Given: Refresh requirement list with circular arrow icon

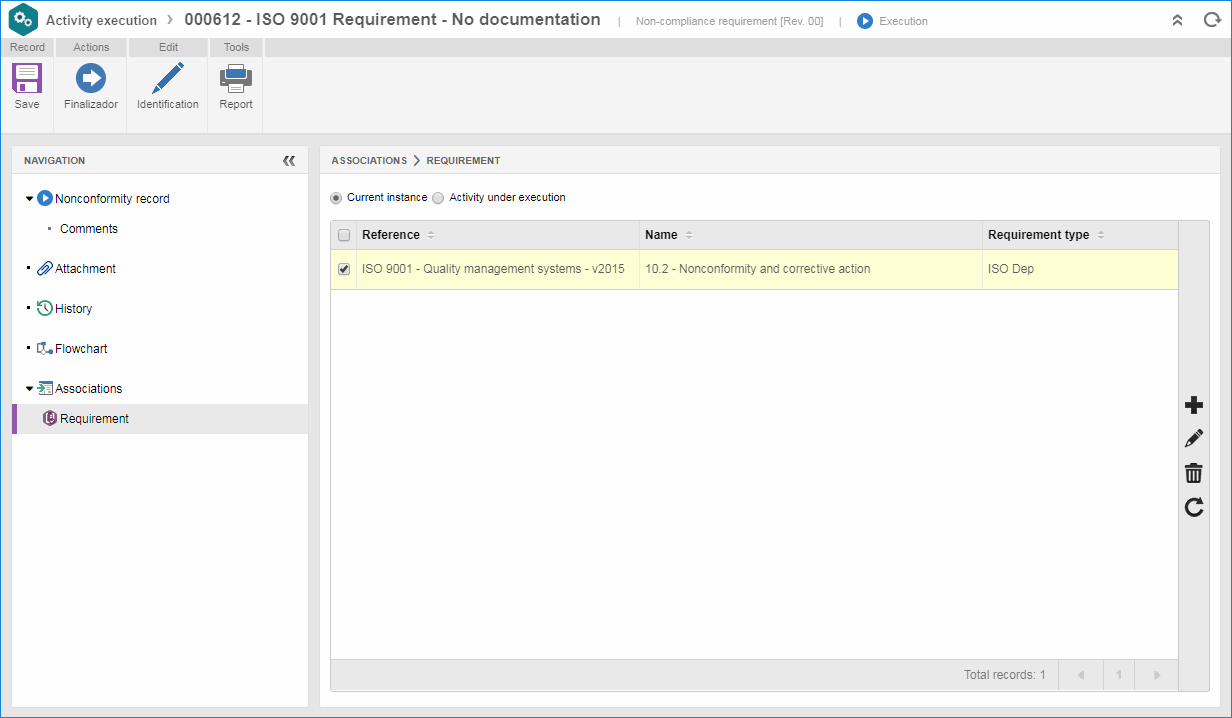Looking at the screenshot, I should pos(1194,507).
